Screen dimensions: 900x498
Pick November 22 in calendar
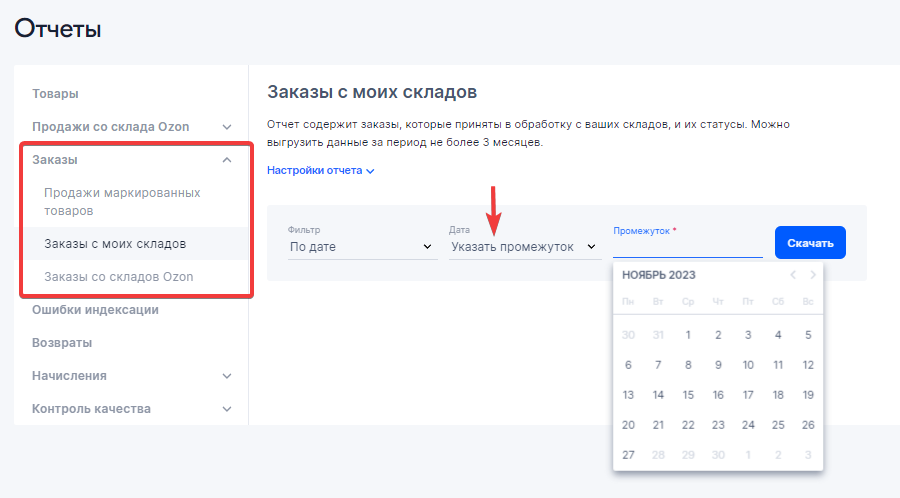(688, 425)
